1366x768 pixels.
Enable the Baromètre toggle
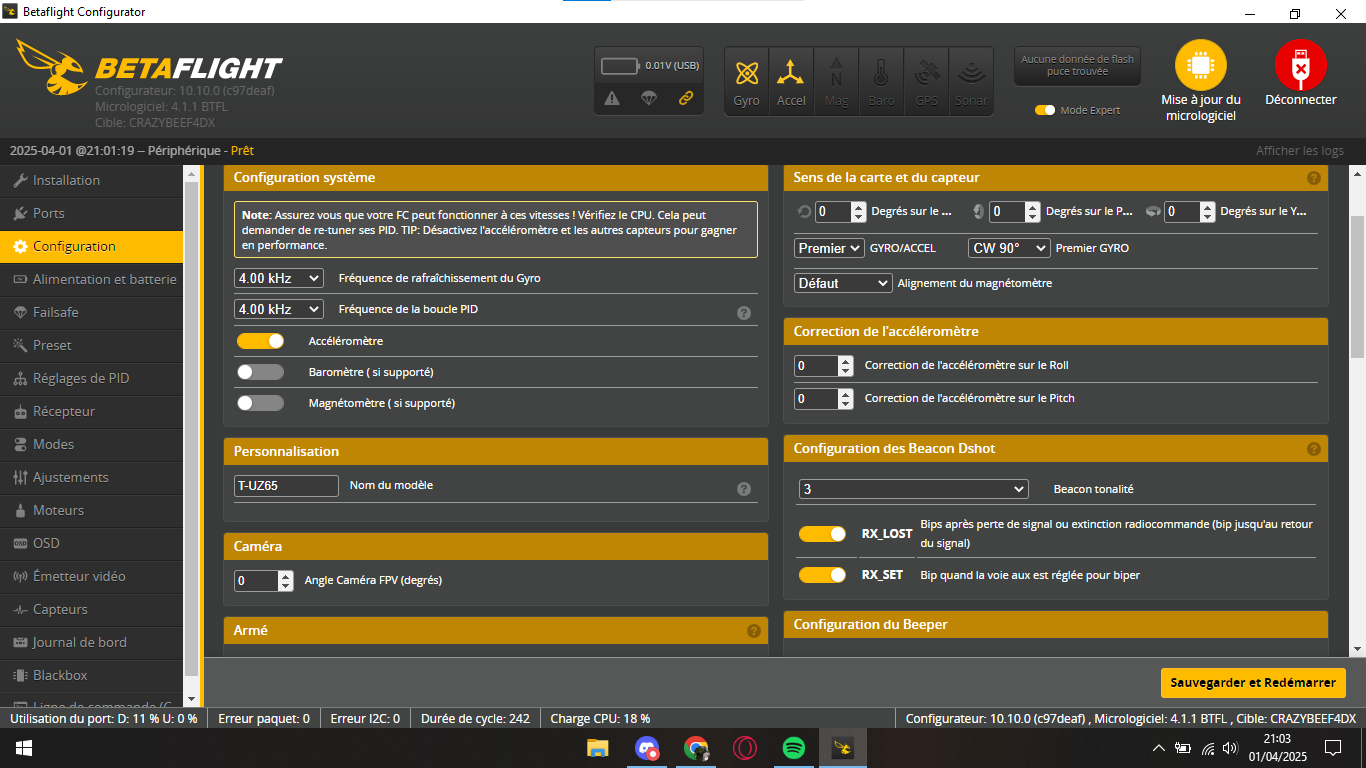(260, 372)
